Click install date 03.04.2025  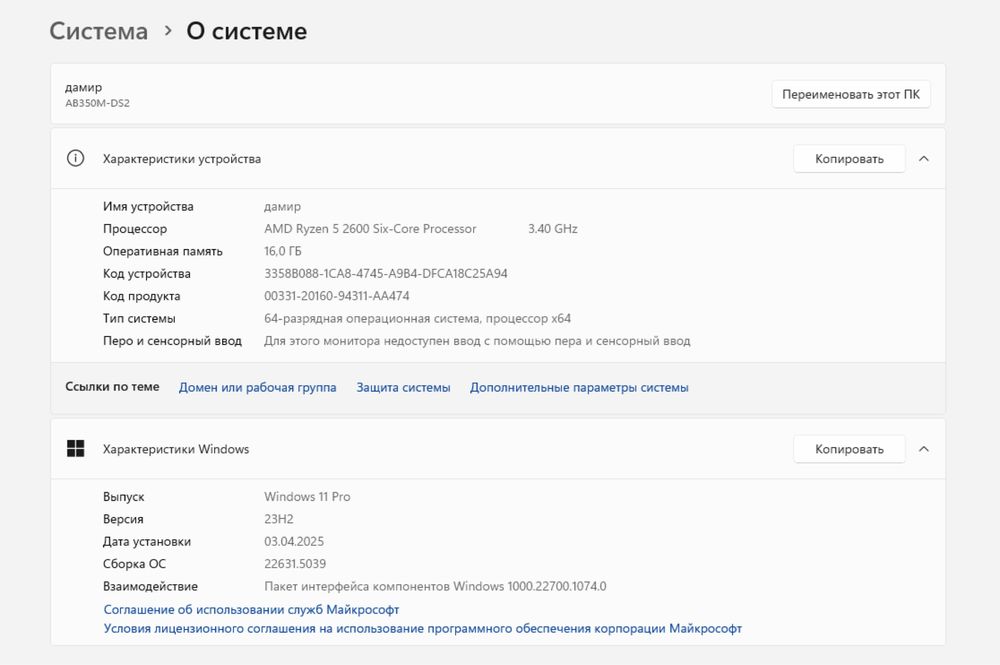tap(294, 541)
